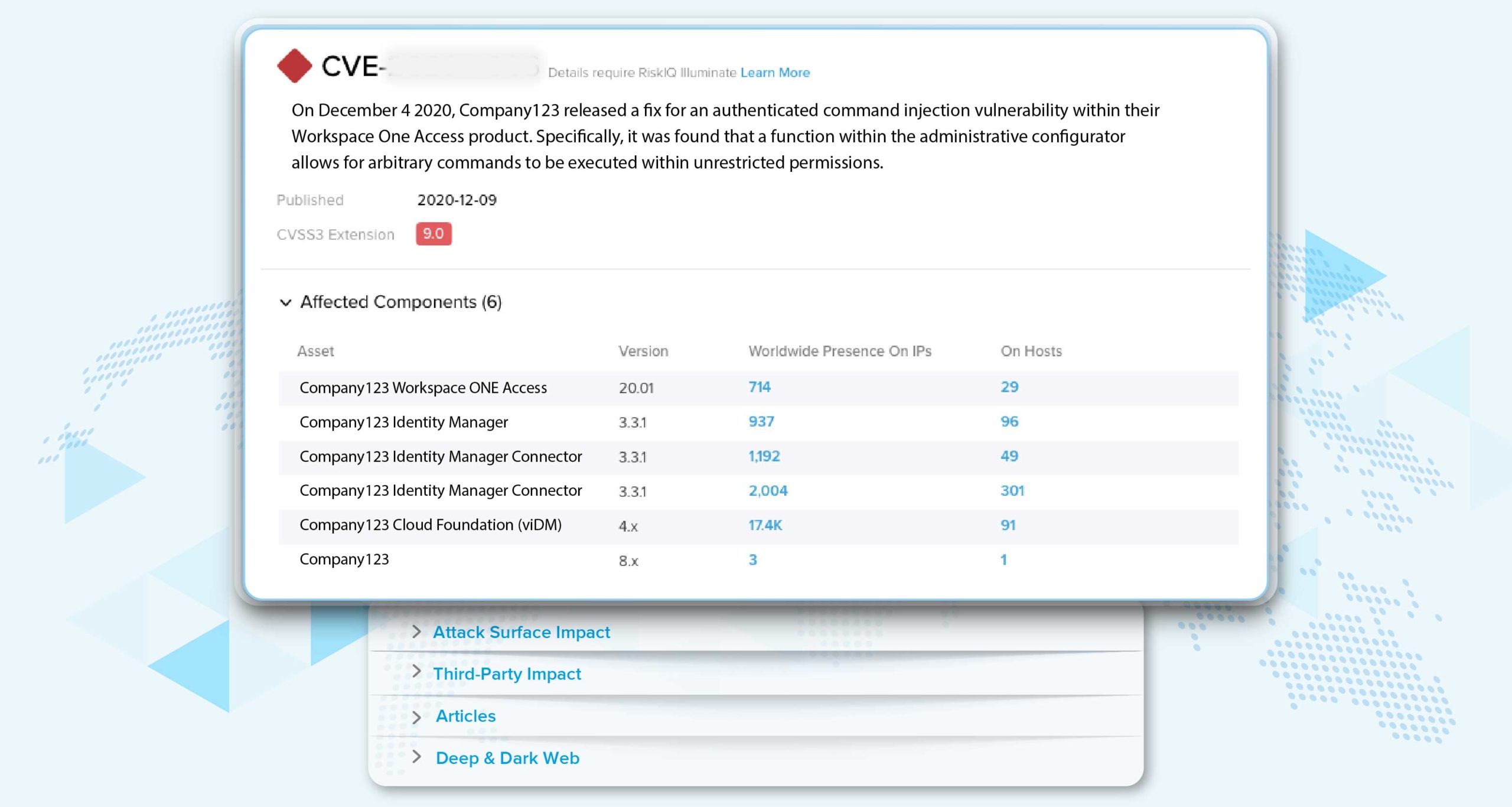Select Company123 Cloud Foundation (viDM) asset
Viewport: 1512px width, 807px height.
[431, 525]
